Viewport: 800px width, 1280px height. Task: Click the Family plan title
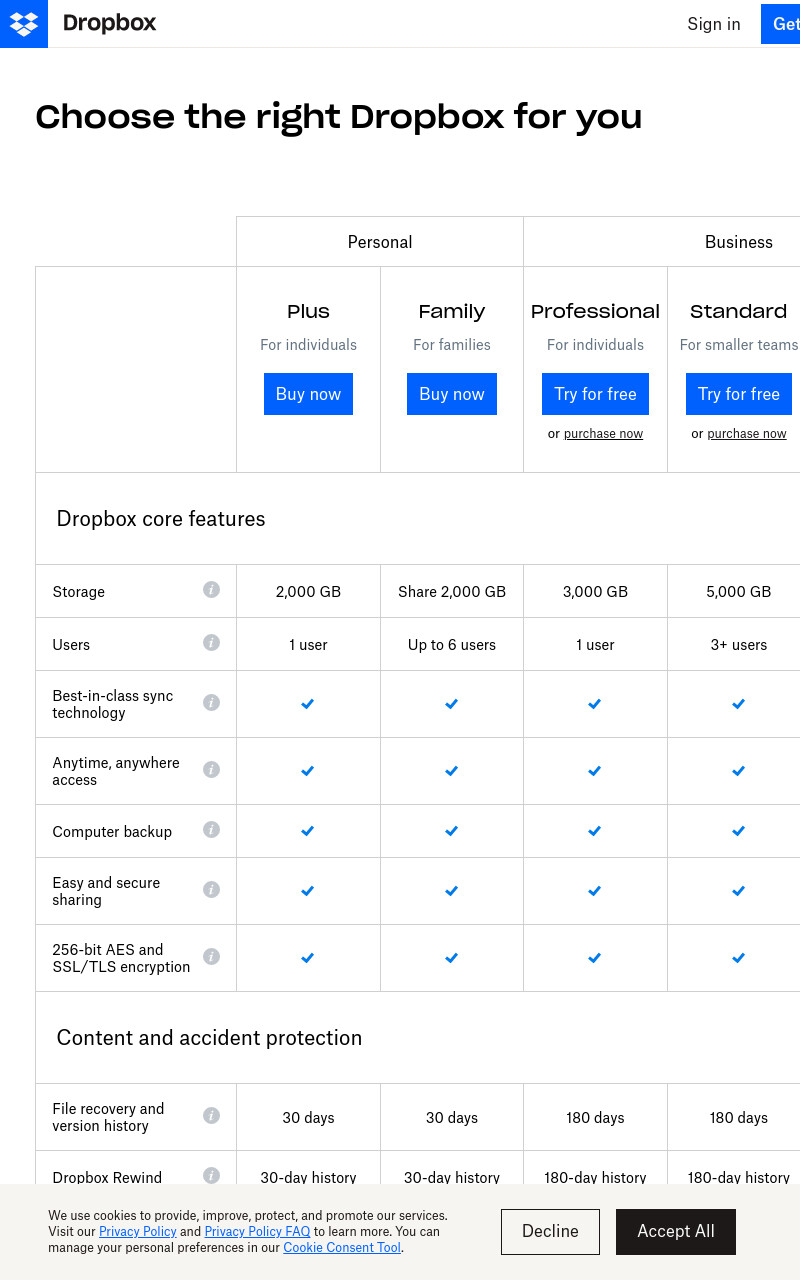pyautogui.click(x=452, y=312)
